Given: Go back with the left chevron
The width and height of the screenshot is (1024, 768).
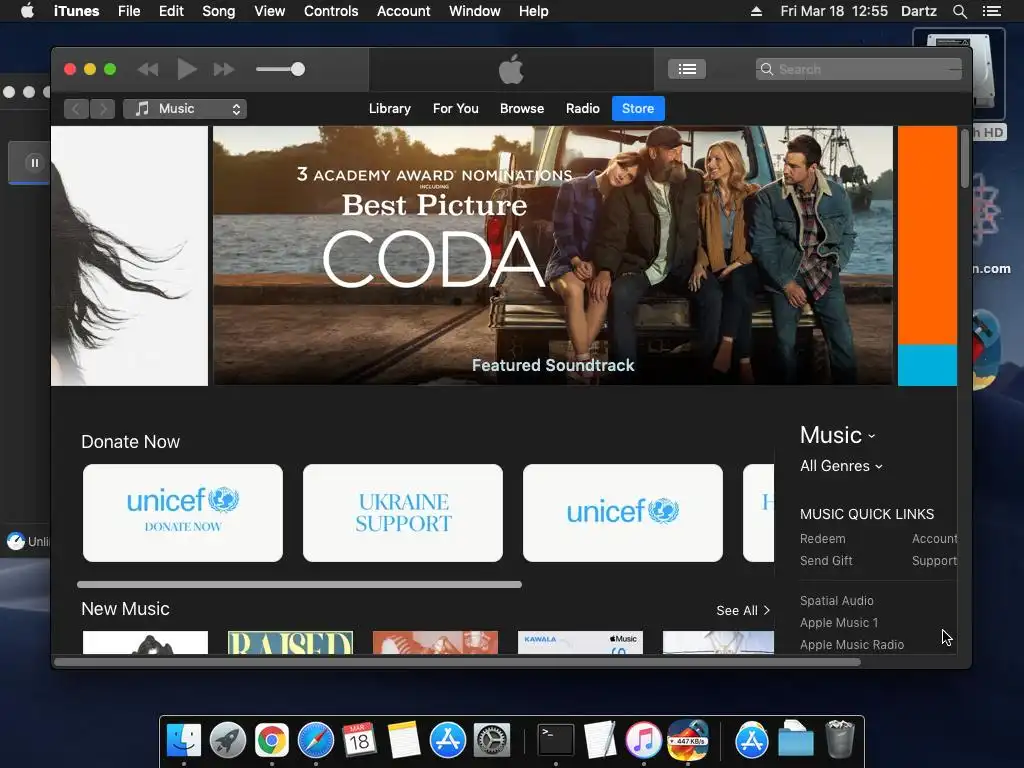Looking at the screenshot, I should click(x=76, y=109).
